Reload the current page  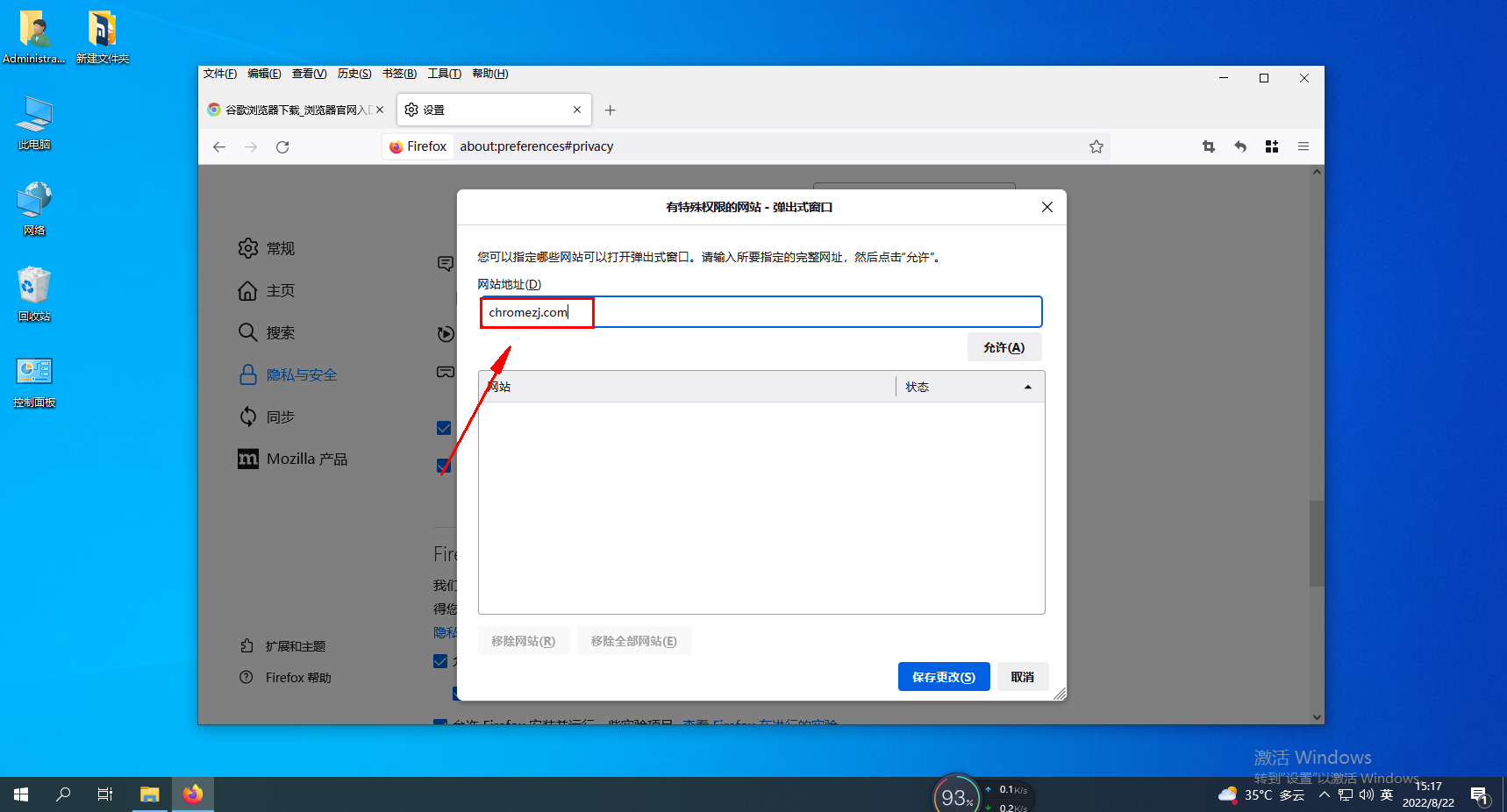(x=282, y=146)
